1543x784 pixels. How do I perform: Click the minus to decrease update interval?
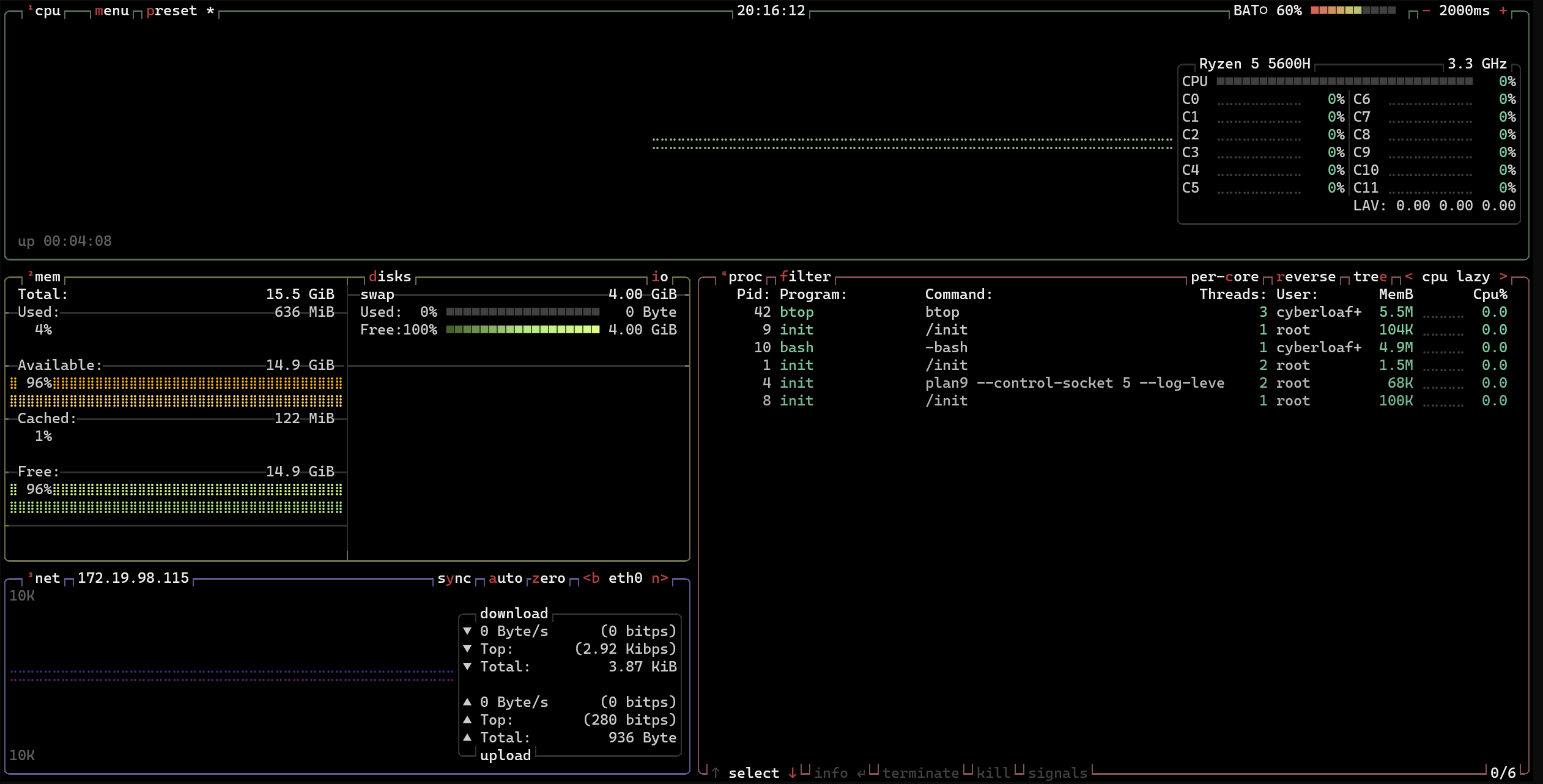tap(1426, 11)
